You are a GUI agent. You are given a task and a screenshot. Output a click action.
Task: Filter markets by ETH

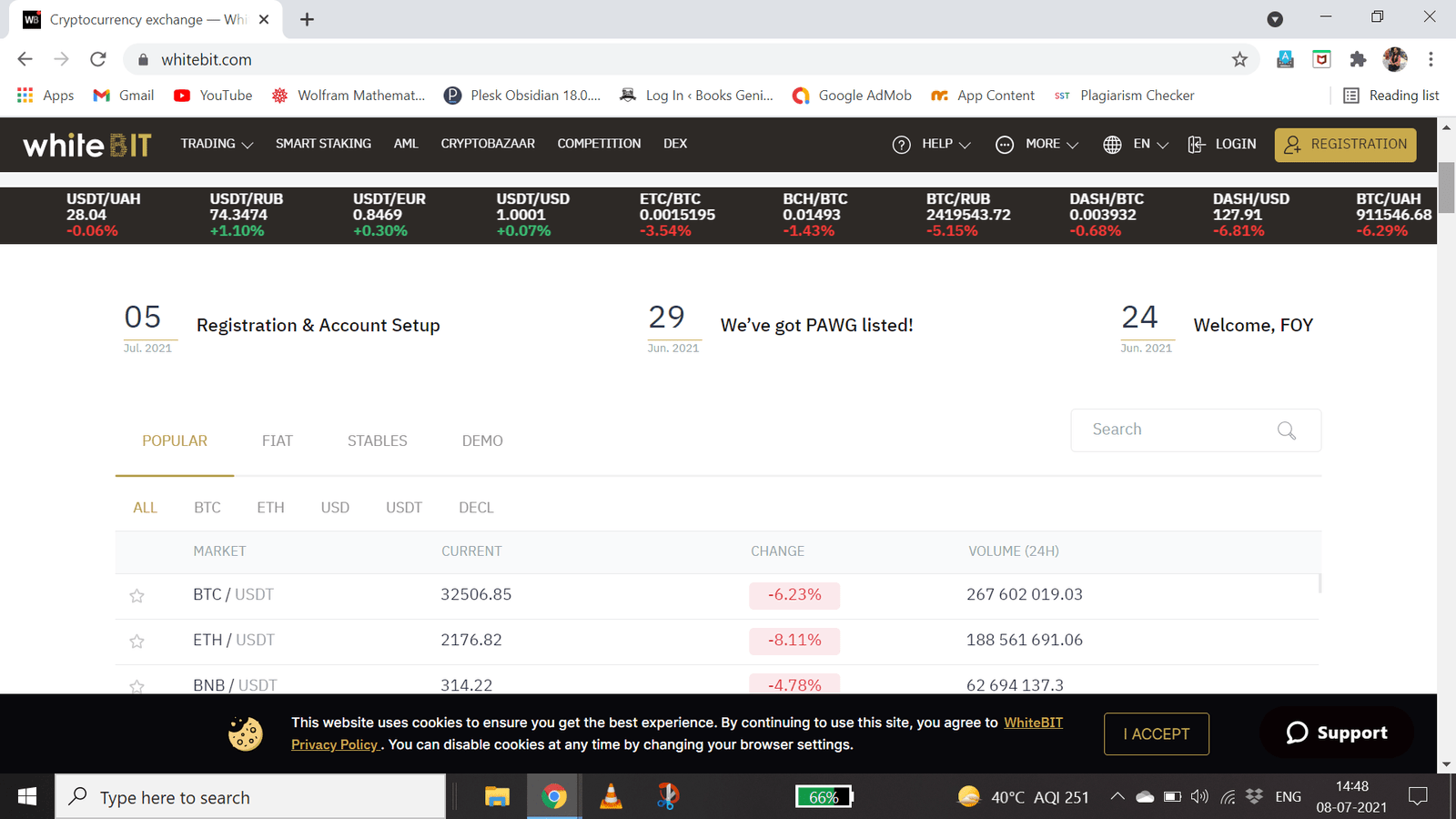coord(270,508)
